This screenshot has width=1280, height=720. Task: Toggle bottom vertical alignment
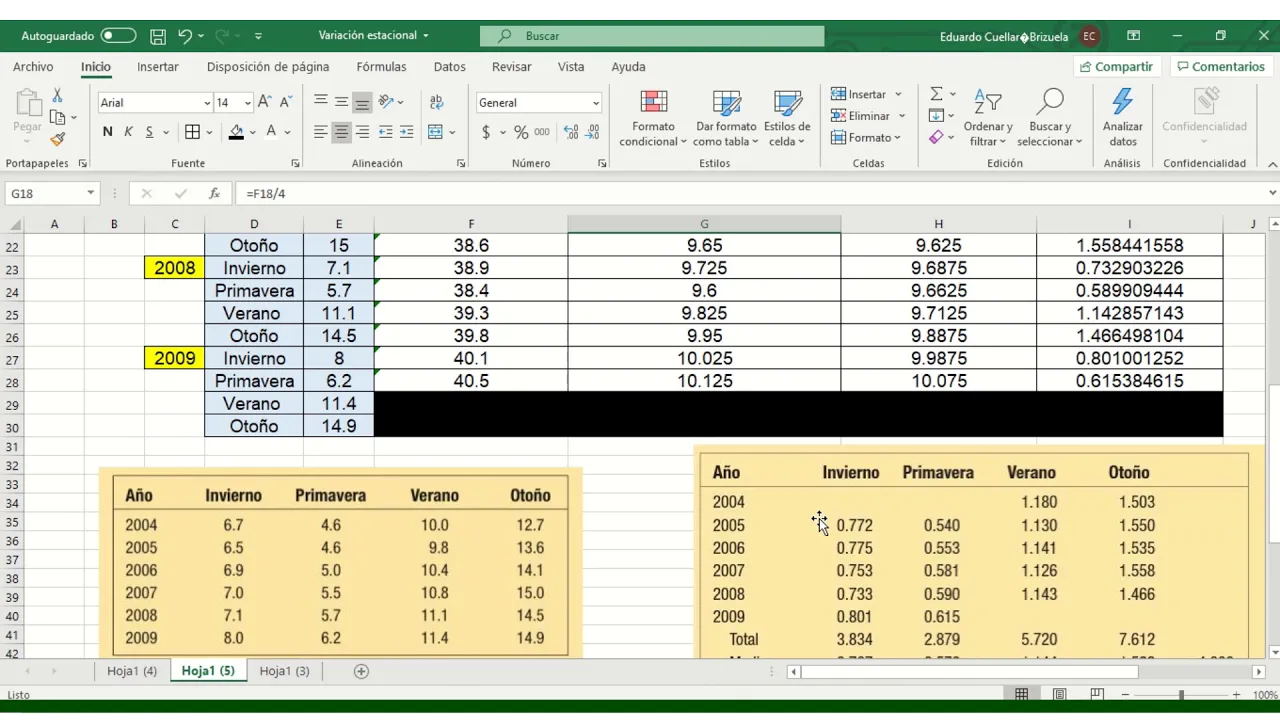(x=362, y=102)
